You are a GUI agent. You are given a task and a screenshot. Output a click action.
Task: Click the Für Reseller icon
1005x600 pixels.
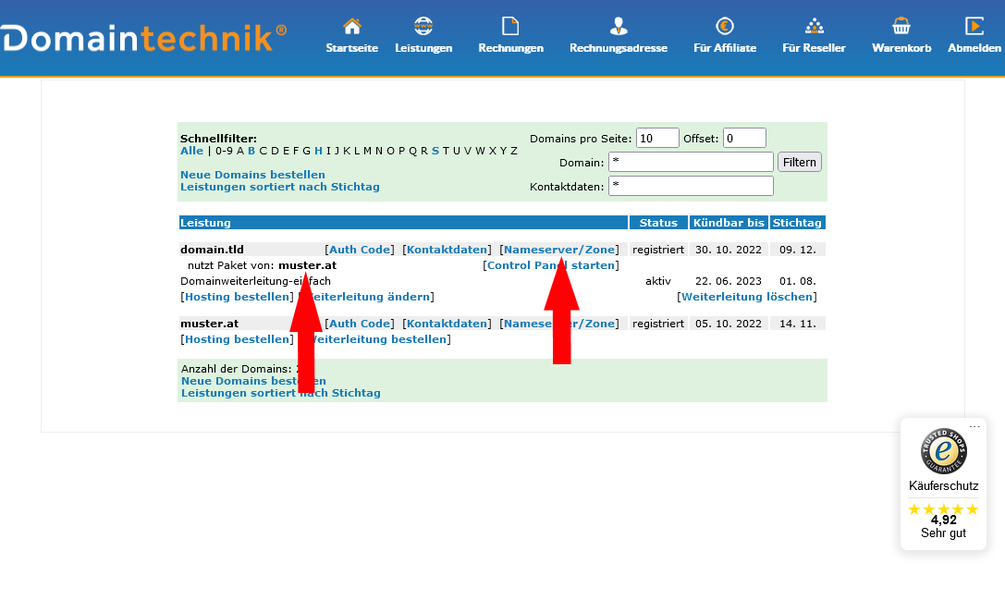click(813, 26)
